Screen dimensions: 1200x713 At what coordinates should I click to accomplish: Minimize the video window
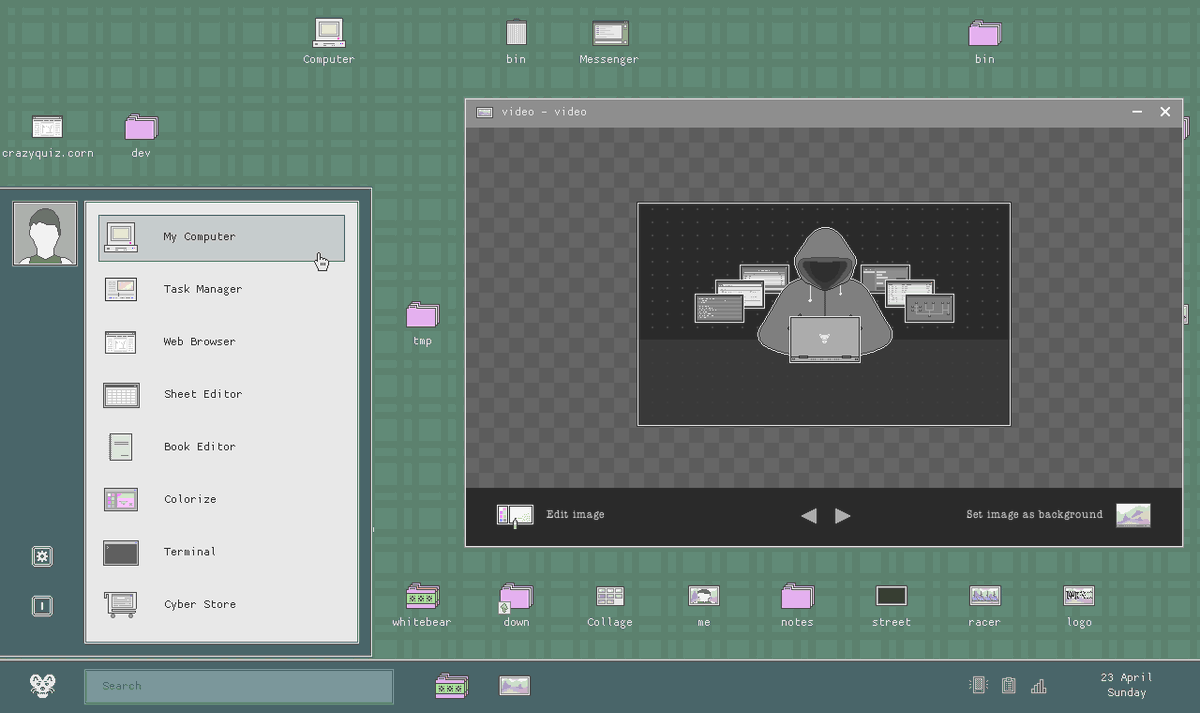pos(1137,112)
